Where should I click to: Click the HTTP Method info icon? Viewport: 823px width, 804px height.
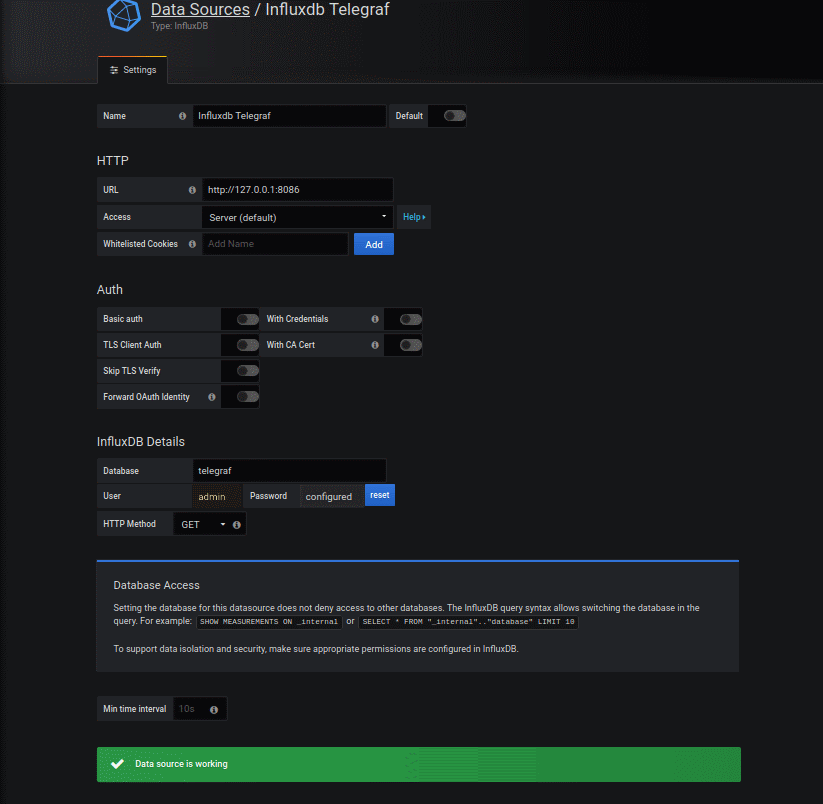[x=237, y=525]
